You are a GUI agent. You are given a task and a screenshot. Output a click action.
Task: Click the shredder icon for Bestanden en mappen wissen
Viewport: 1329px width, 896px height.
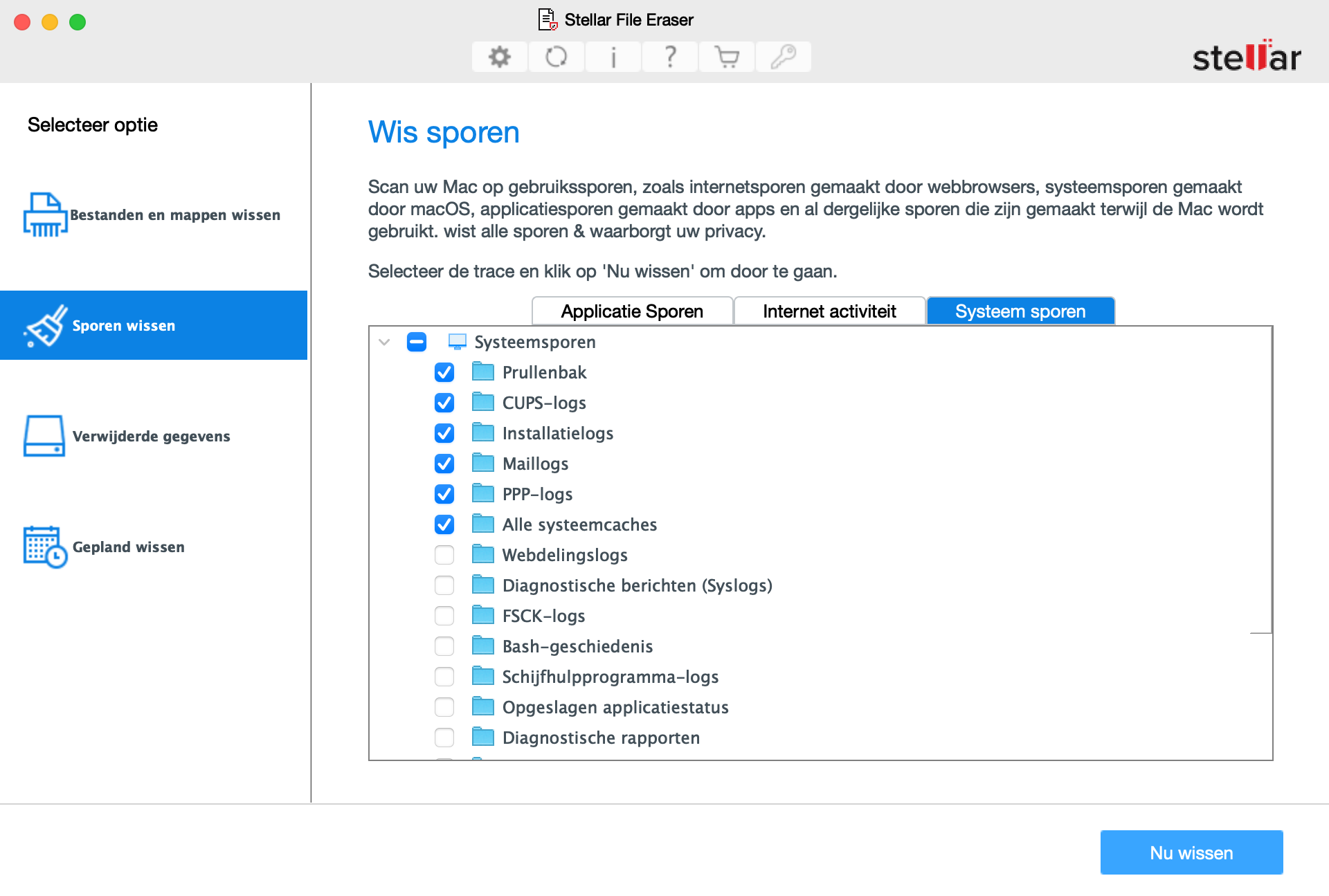[x=46, y=214]
